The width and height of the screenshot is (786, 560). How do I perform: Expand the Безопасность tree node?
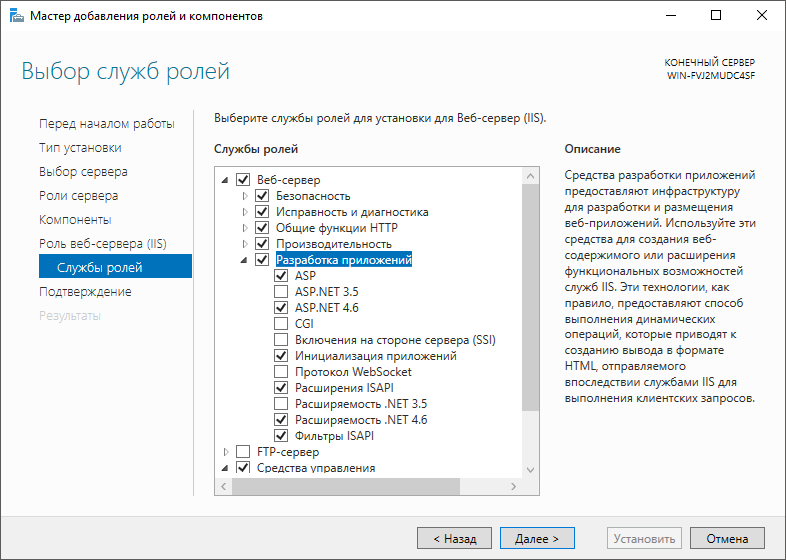coord(244,196)
